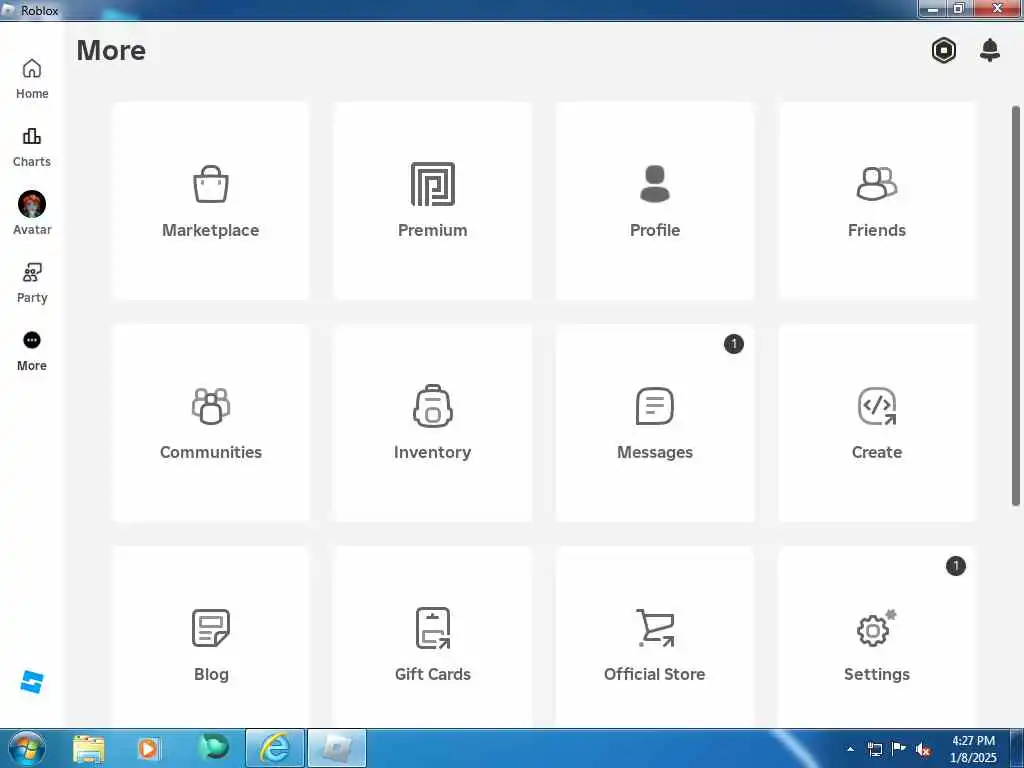The width and height of the screenshot is (1024, 768).
Task: Click the taskbar clock showing 4:27 PM
Action: pos(973,749)
